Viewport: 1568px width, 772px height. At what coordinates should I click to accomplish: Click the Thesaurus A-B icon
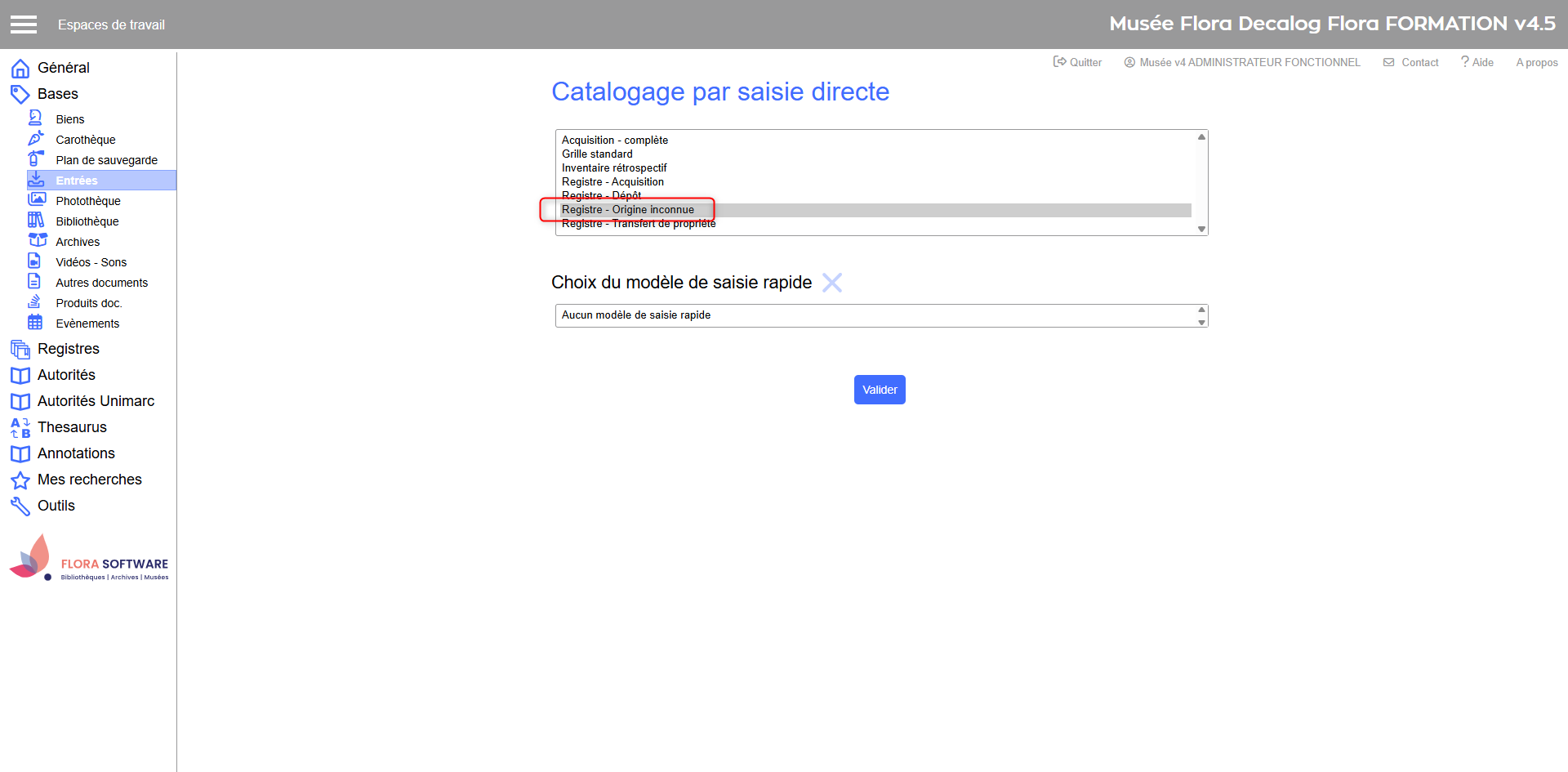point(20,427)
